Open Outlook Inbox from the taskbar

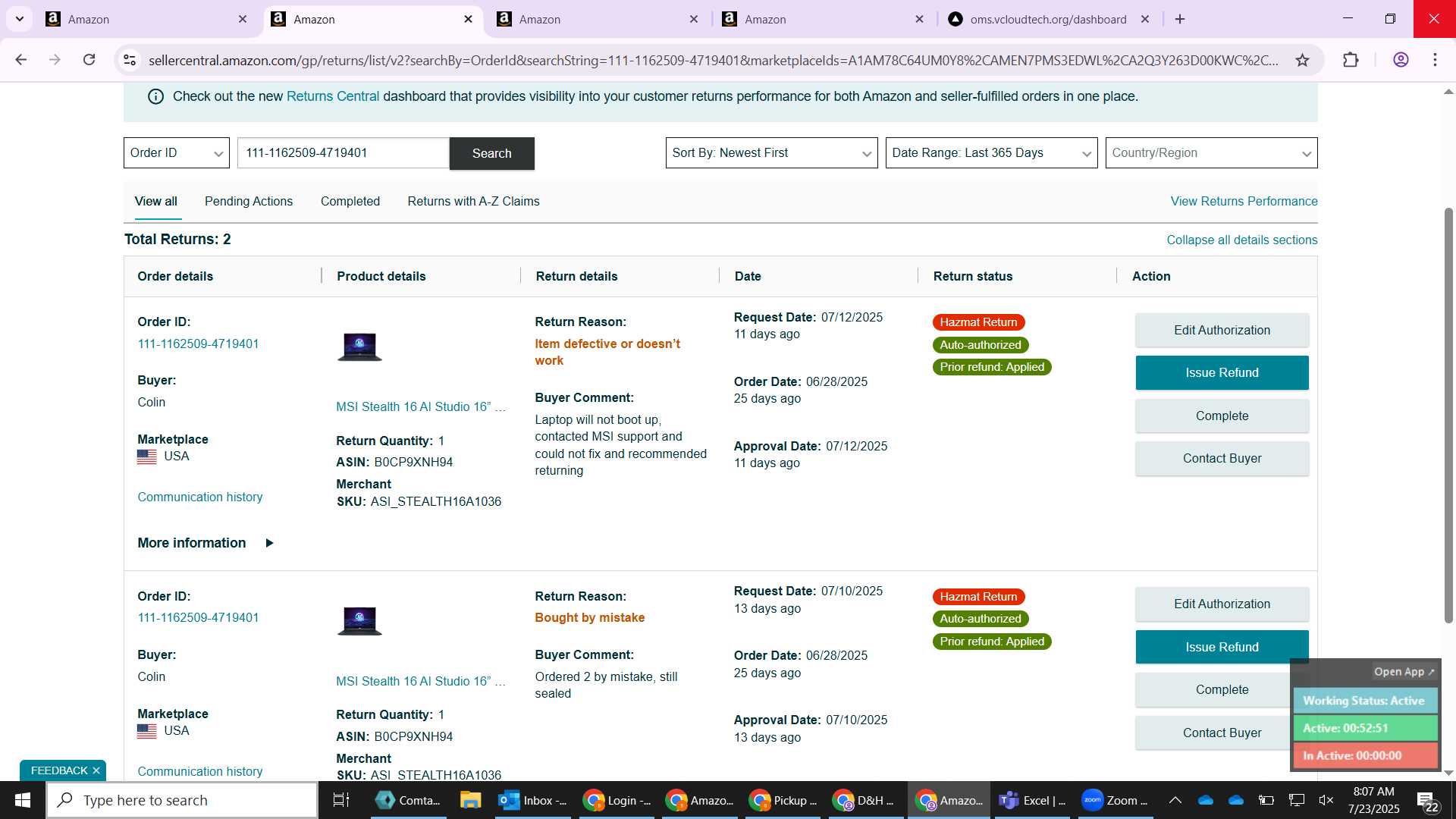[x=533, y=800]
